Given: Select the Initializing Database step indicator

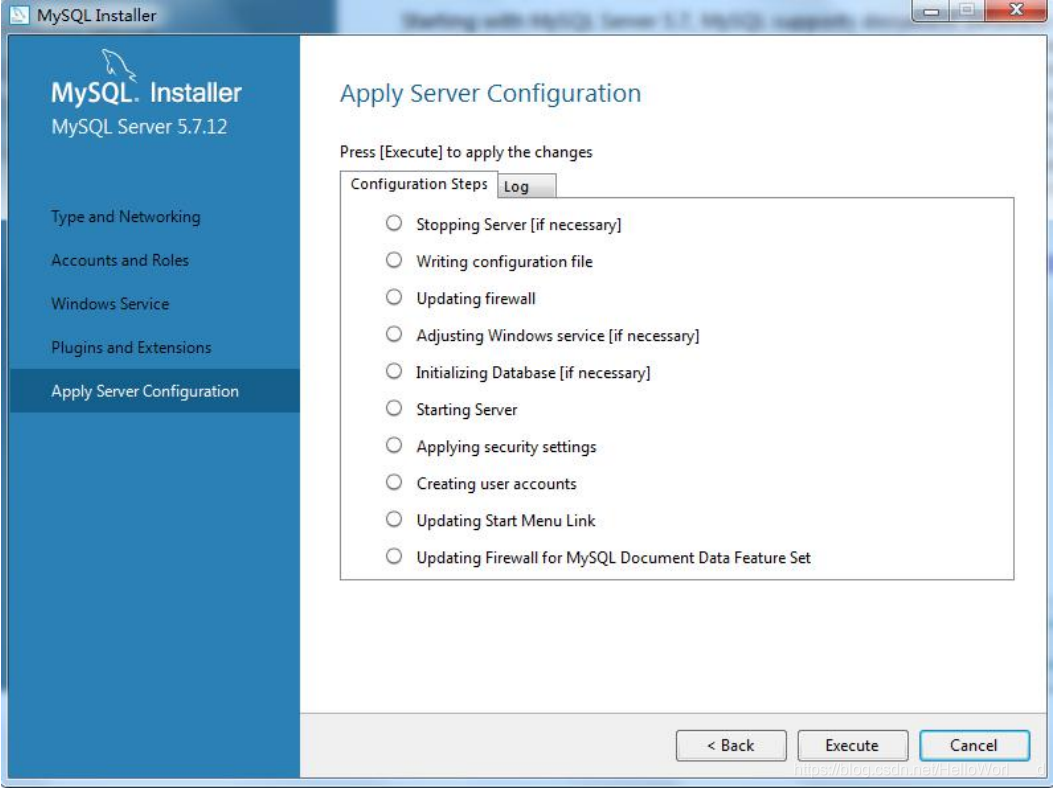Looking at the screenshot, I should (394, 370).
